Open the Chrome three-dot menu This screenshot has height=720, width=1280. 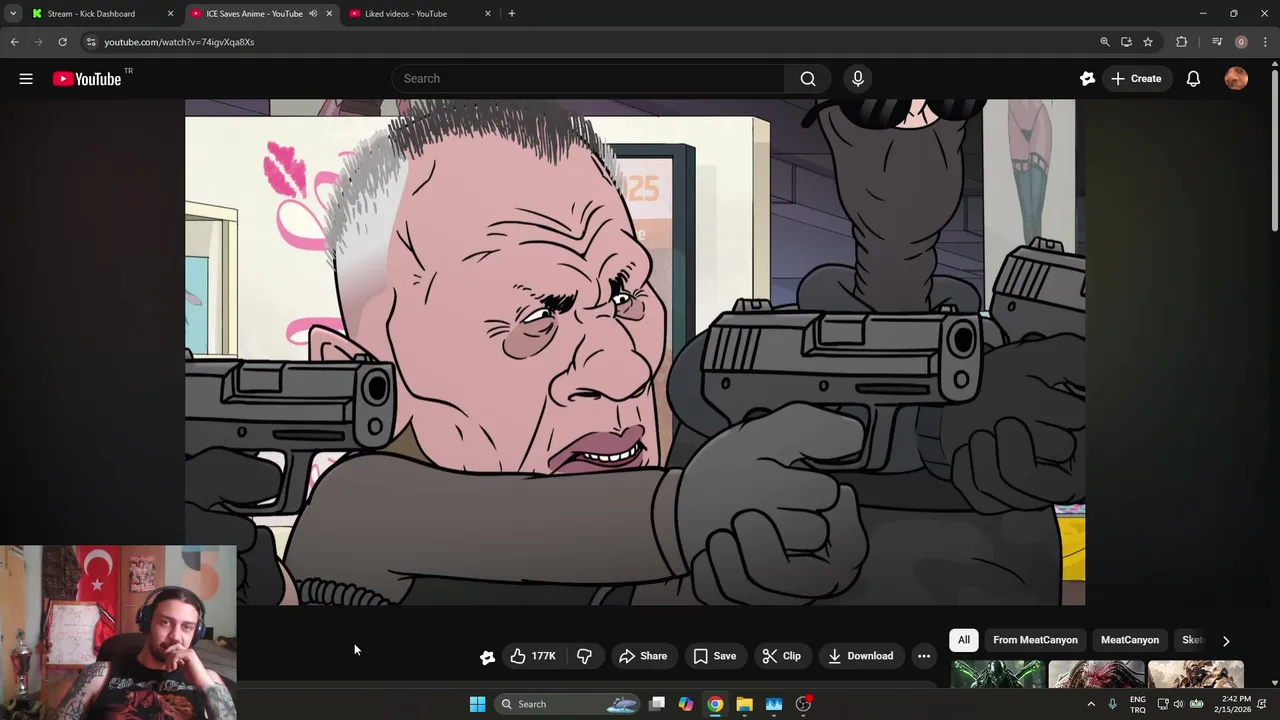point(1265,42)
